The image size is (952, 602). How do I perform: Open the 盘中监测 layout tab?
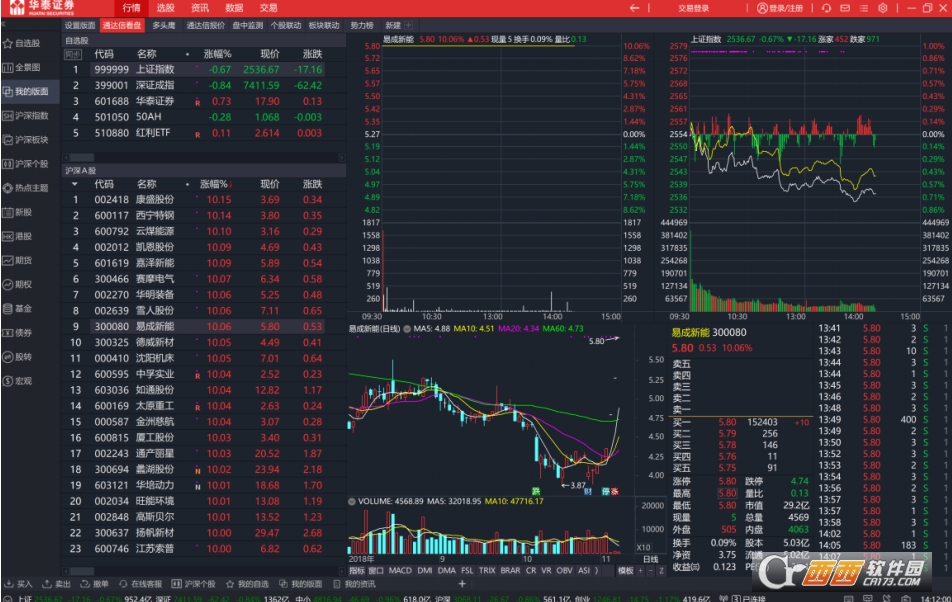pyautogui.click(x=248, y=25)
